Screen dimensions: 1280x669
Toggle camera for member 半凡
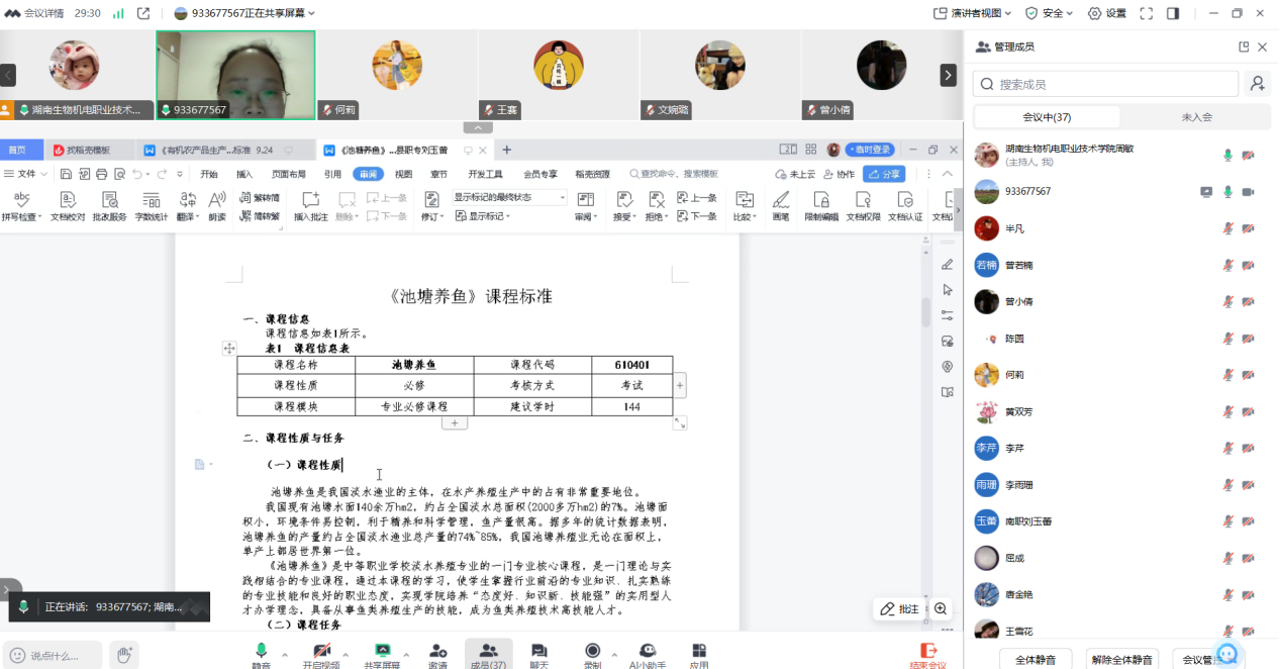click(x=1248, y=229)
